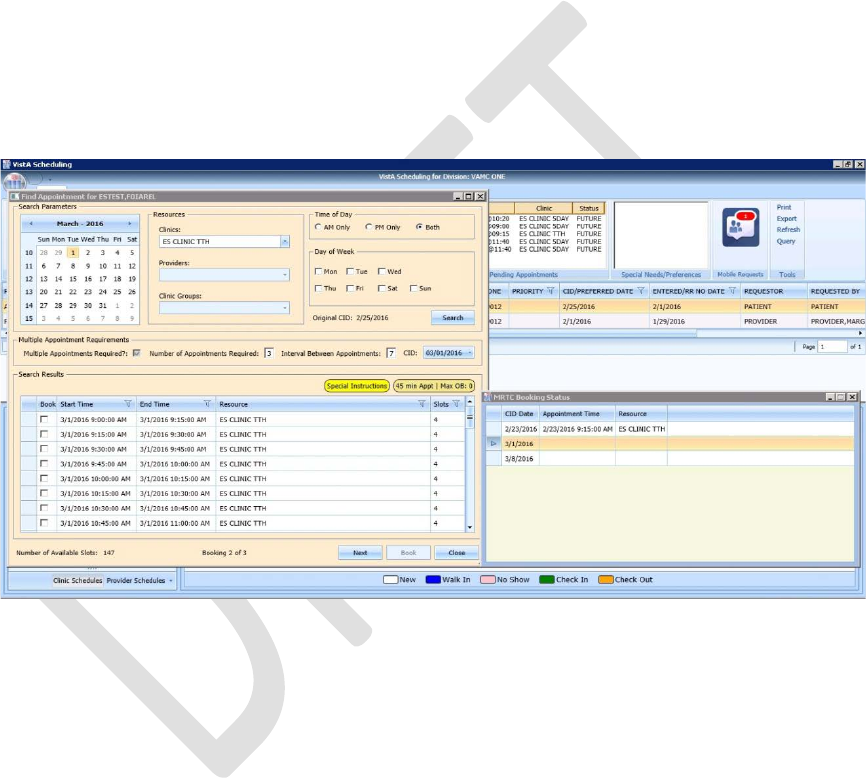Switch to Clinic Schedules tab
The height and width of the screenshot is (778, 866).
click(78, 580)
